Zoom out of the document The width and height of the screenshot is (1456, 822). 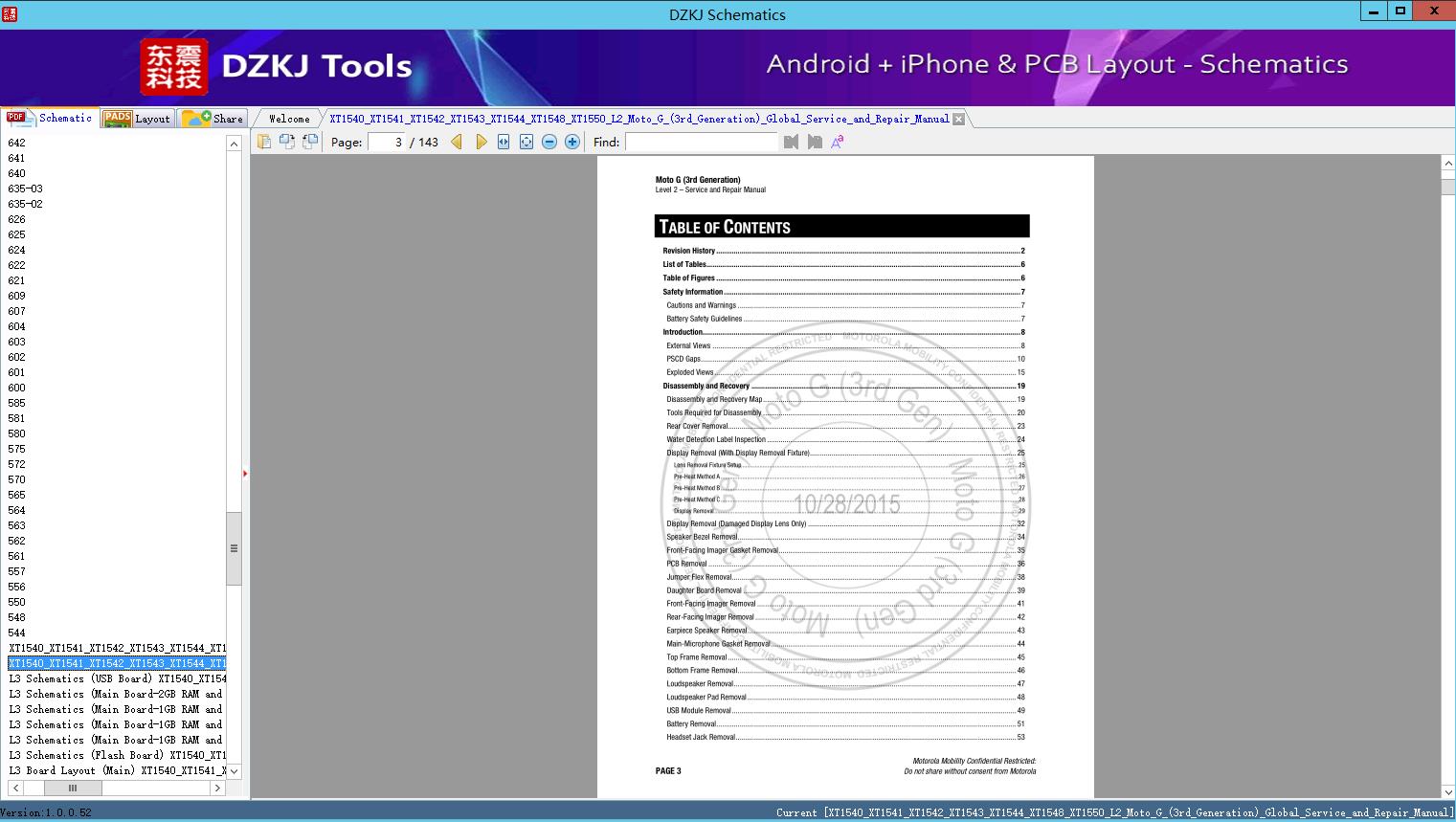click(x=549, y=142)
